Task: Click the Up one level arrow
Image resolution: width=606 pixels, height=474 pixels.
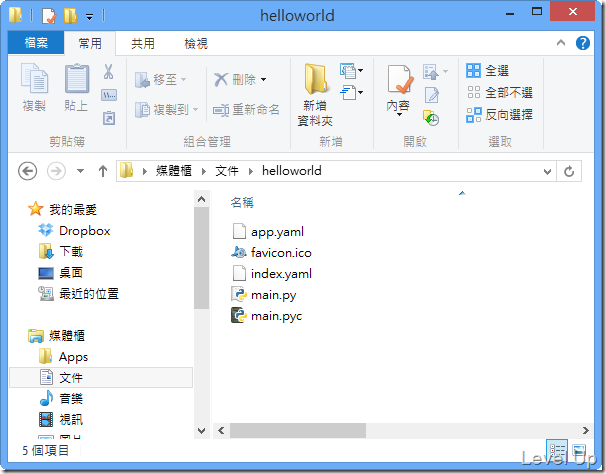Action: (x=103, y=171)
